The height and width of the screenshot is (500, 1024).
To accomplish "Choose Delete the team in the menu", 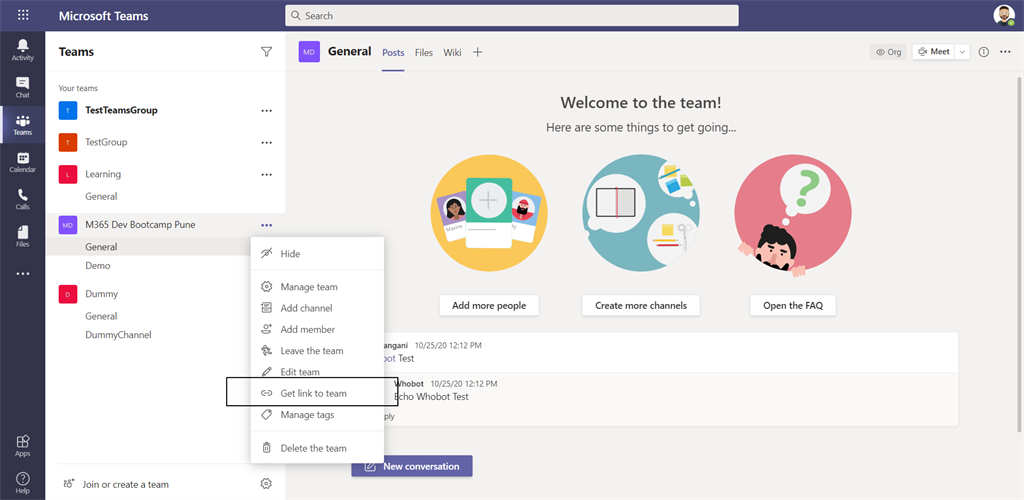I will pyautogui.click(x=317, y=448).
